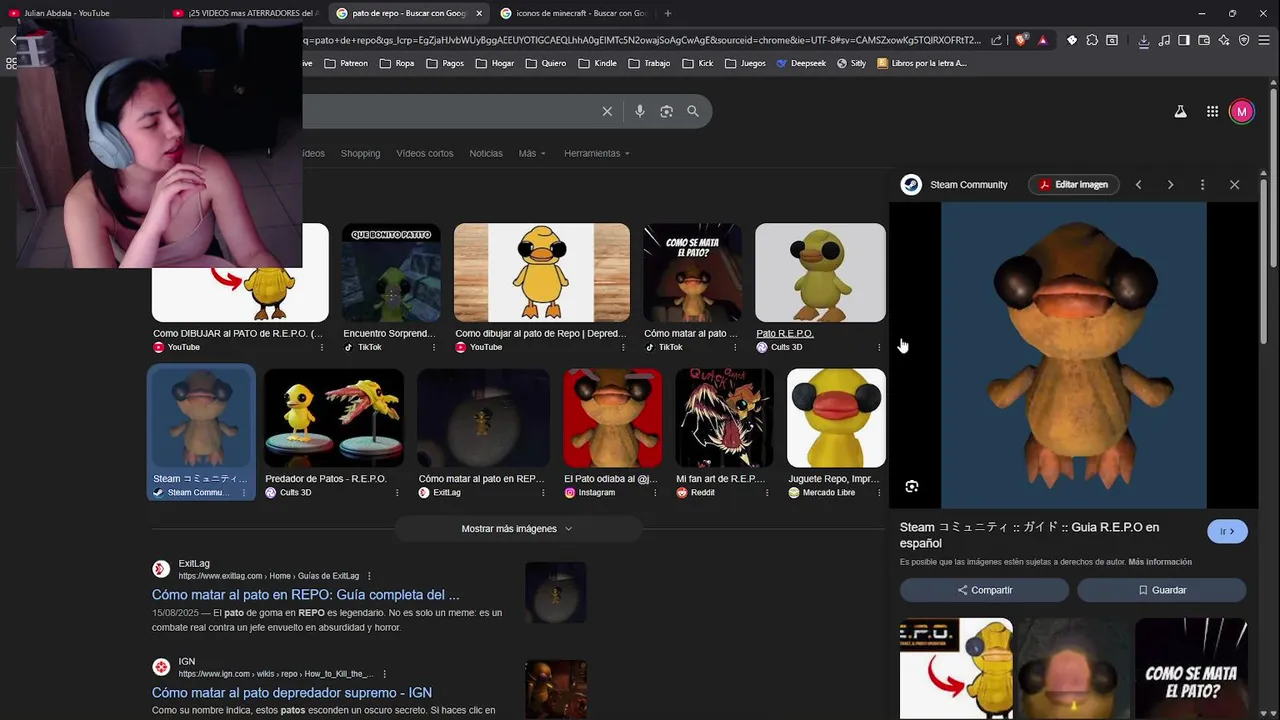Viewport: 1280px width, 720px height.
Task: Toggle the browser sidebar panel icon
Action: [1184, 40]
